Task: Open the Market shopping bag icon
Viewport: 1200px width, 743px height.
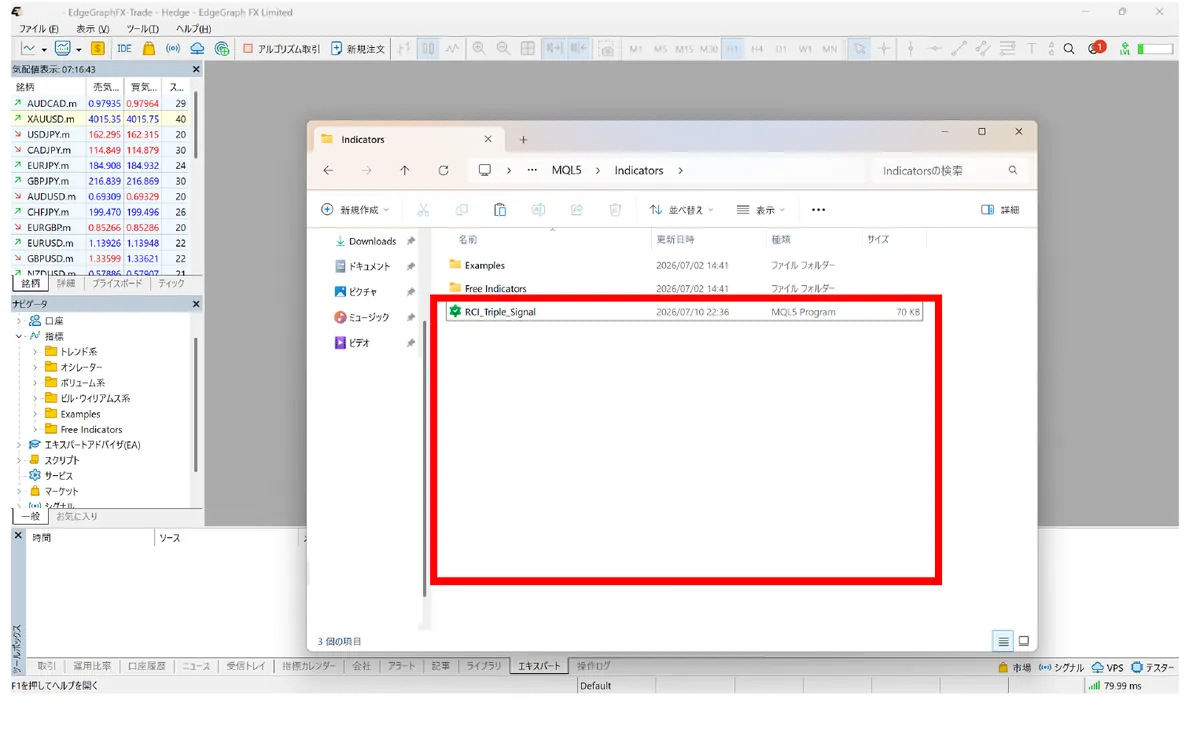Action: (149, 48)
